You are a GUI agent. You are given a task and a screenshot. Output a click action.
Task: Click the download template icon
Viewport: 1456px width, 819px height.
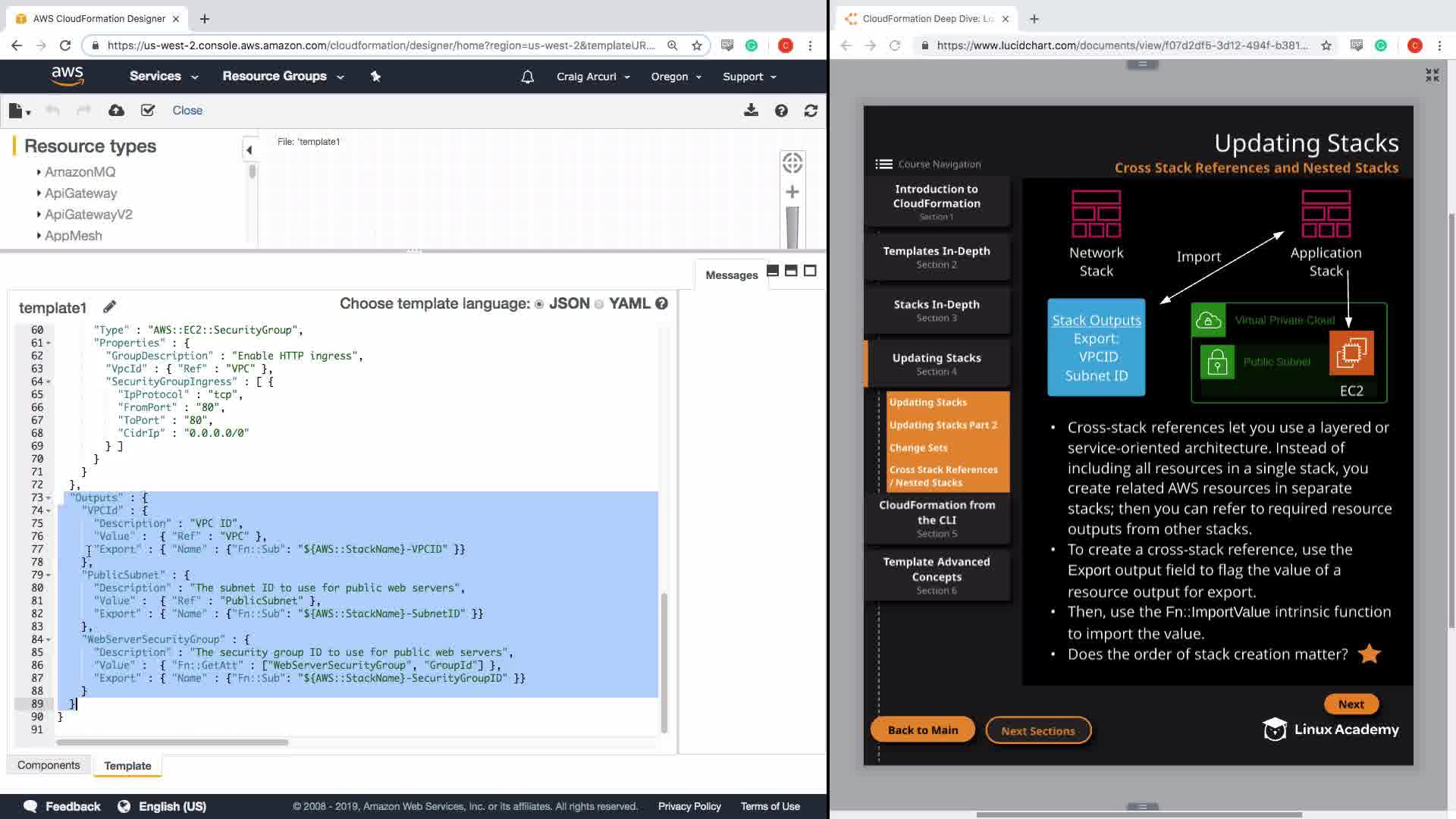[x=751, y=111]
